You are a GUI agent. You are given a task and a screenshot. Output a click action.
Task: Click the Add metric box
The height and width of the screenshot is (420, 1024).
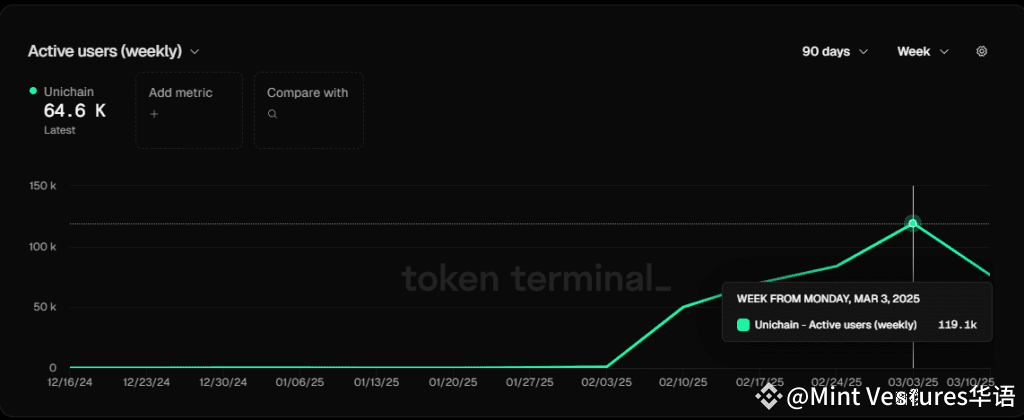(189, 110)
